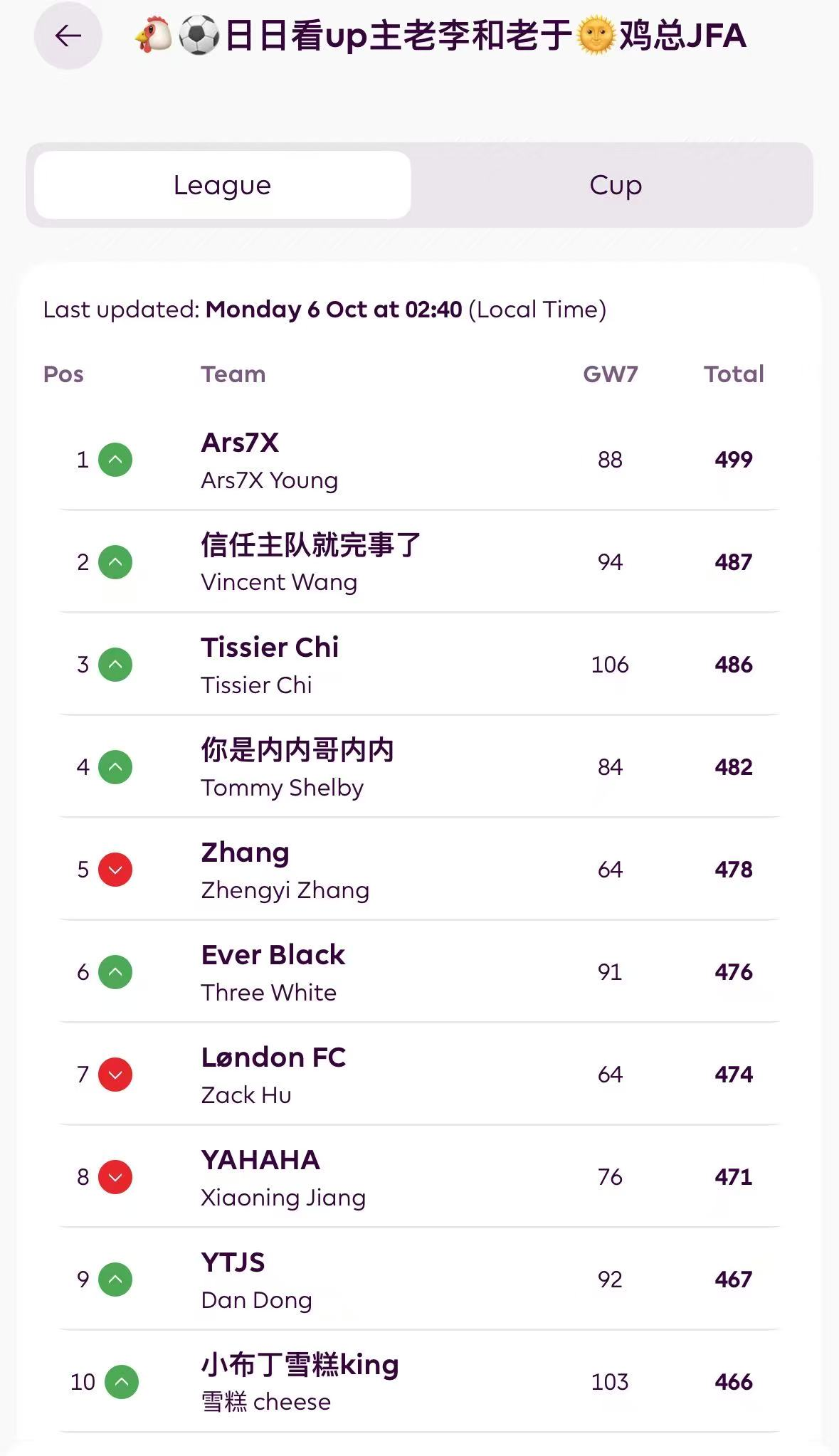The height and width of the screenshot is (1456, 839).
Task: Open the Ever Black team row
Action: click(x=273, y=956)
